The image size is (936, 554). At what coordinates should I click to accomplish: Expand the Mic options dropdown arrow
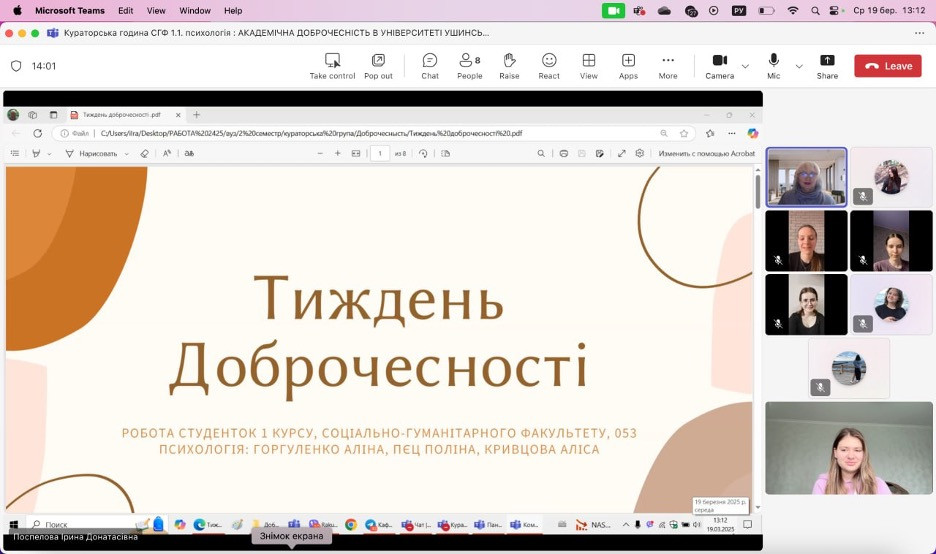(799, 66)
